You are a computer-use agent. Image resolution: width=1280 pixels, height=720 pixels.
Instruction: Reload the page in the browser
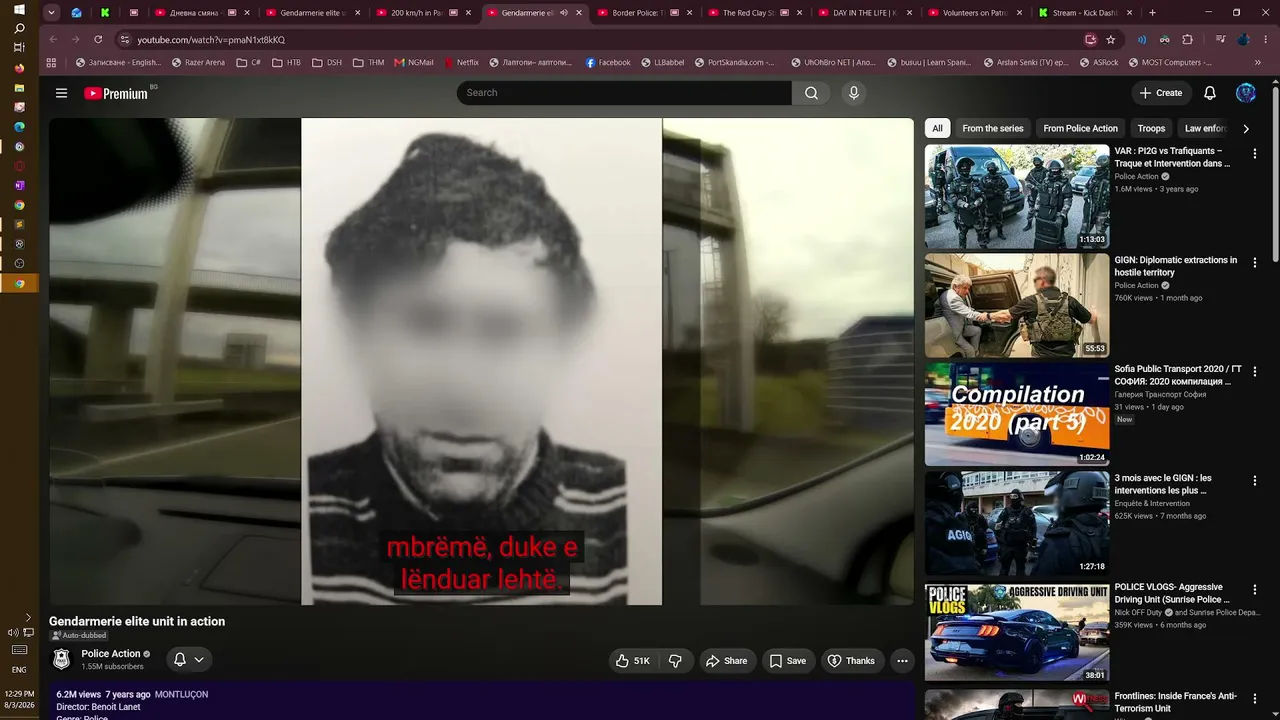pyautogui.click(x=98, y=39)
